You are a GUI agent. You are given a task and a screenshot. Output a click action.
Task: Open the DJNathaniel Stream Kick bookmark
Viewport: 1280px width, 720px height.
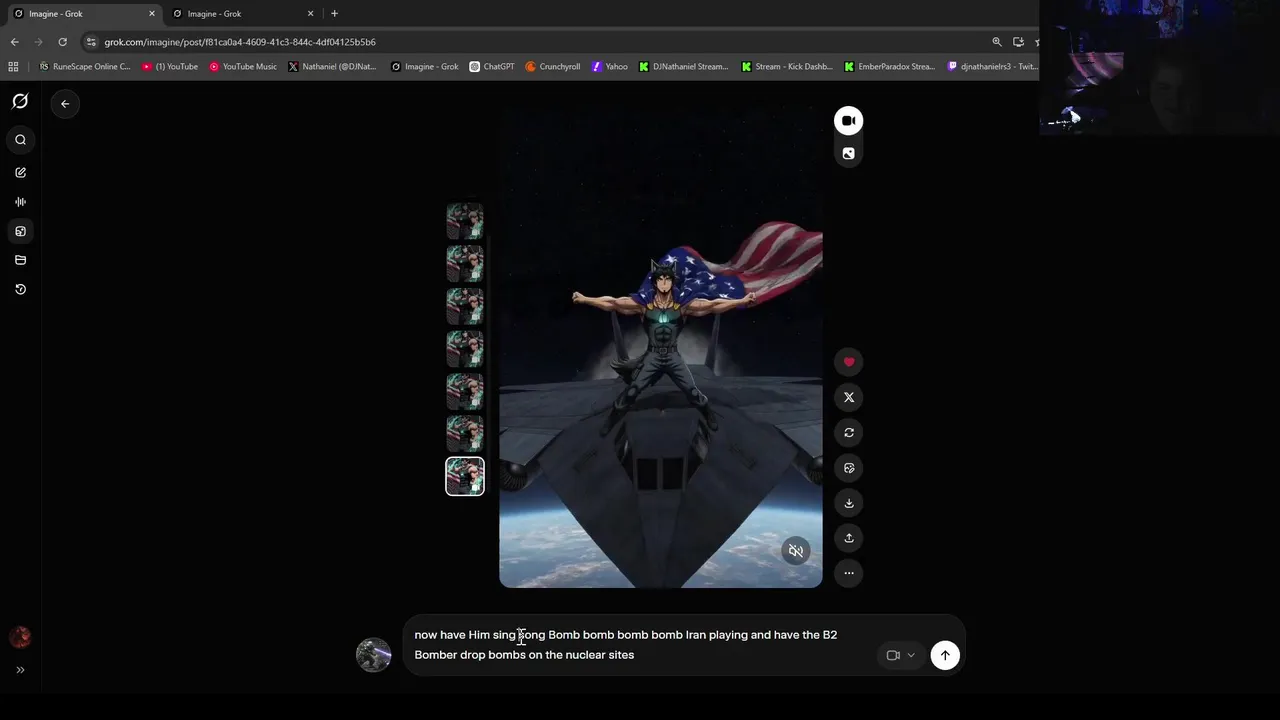pos(684,67)
